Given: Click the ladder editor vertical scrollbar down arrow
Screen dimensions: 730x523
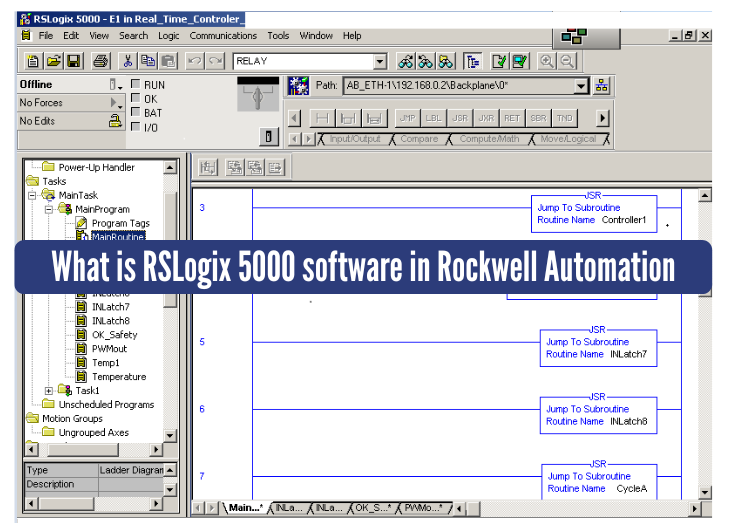Looking at the screenshot, I should point(705,492).
